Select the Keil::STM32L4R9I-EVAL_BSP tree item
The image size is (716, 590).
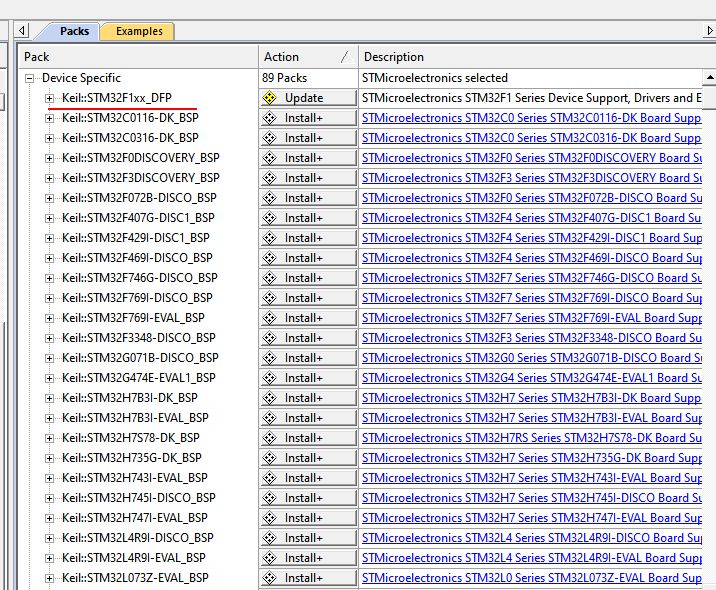pyautogui.click(x=134, y=558)
